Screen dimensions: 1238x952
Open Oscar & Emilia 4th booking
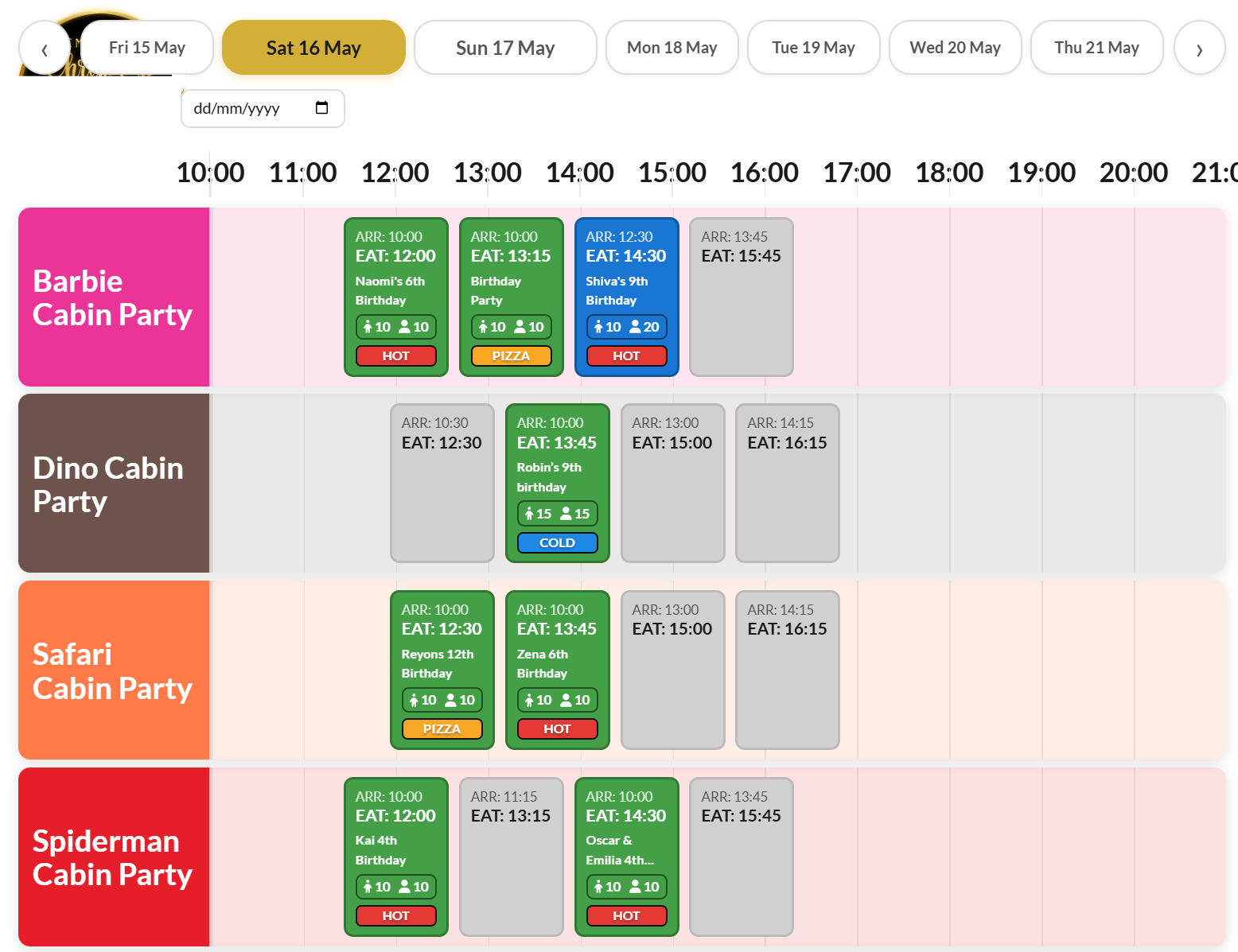627,857
